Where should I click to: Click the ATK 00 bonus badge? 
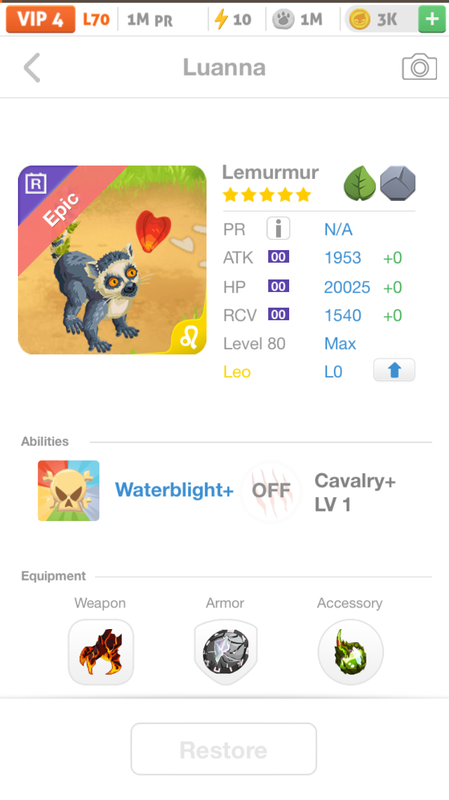[x=279, y=257]
